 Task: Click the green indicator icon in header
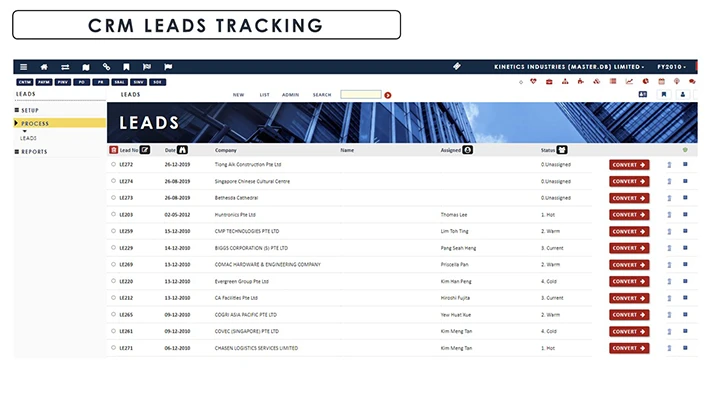(x=685, y=150)
